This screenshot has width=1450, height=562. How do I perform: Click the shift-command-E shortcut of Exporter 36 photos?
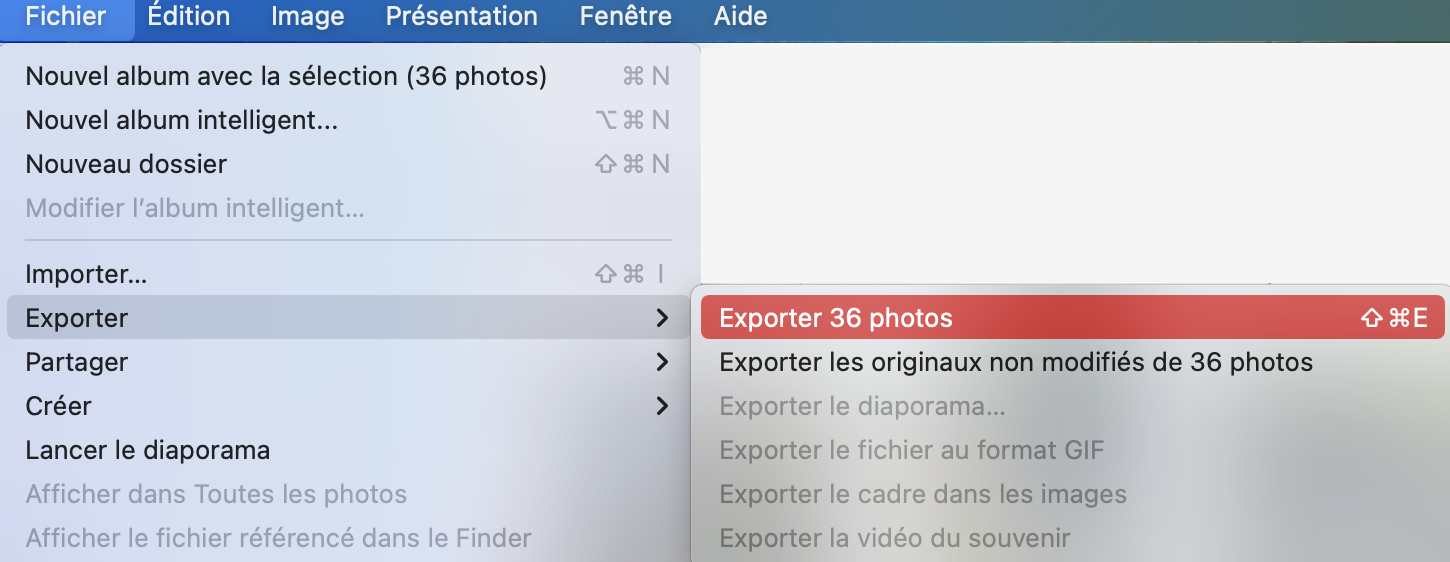click(1394, 318)
